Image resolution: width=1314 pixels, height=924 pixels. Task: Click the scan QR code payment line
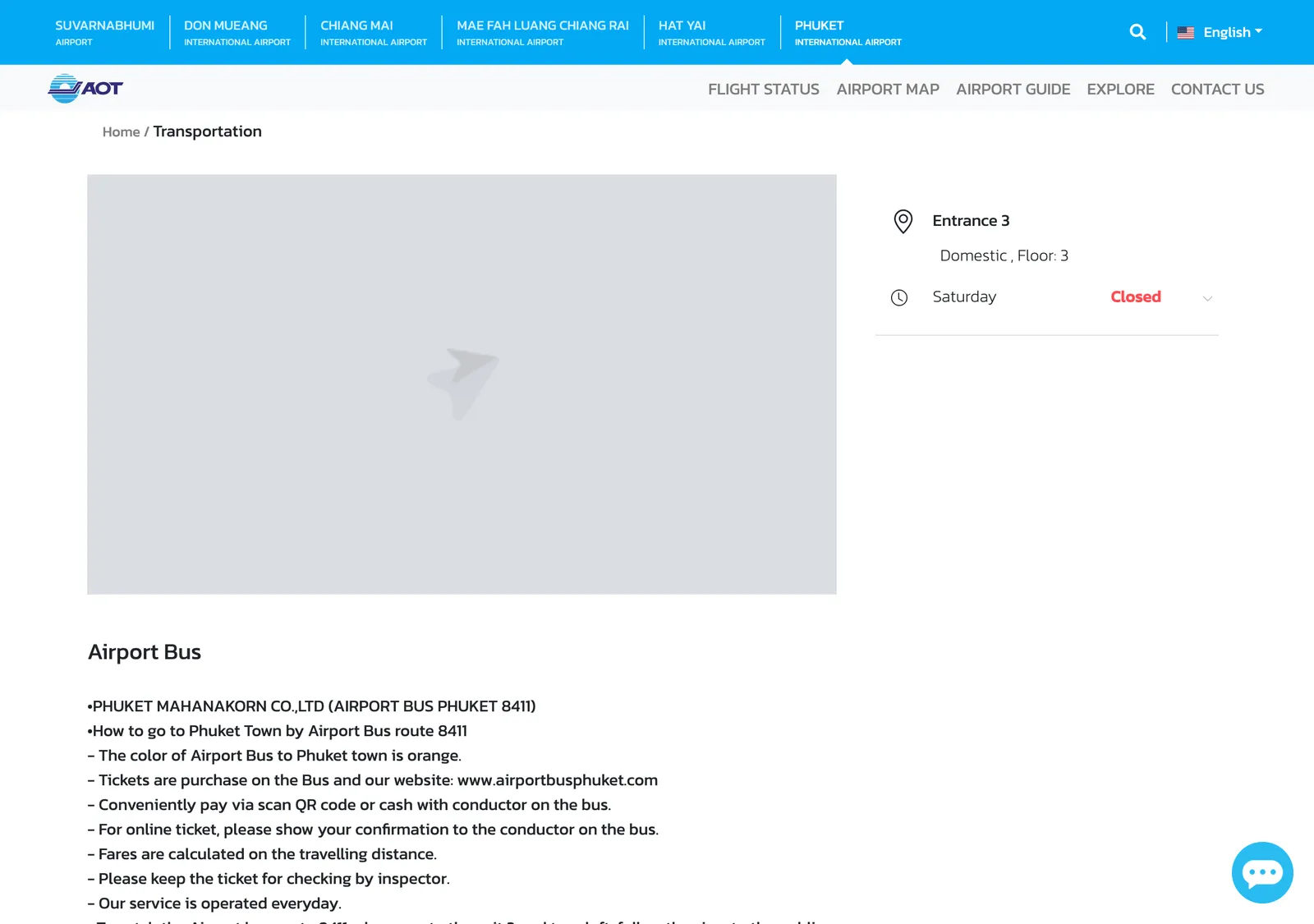[349, 805]
